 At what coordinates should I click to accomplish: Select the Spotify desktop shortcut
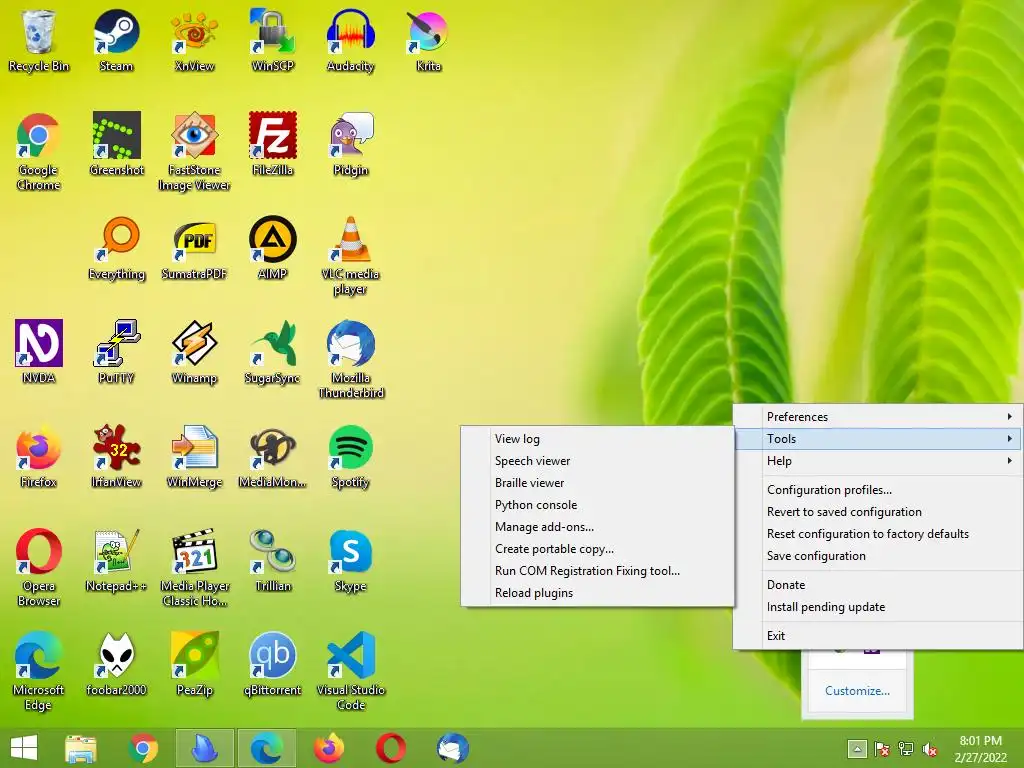(351, 456)
